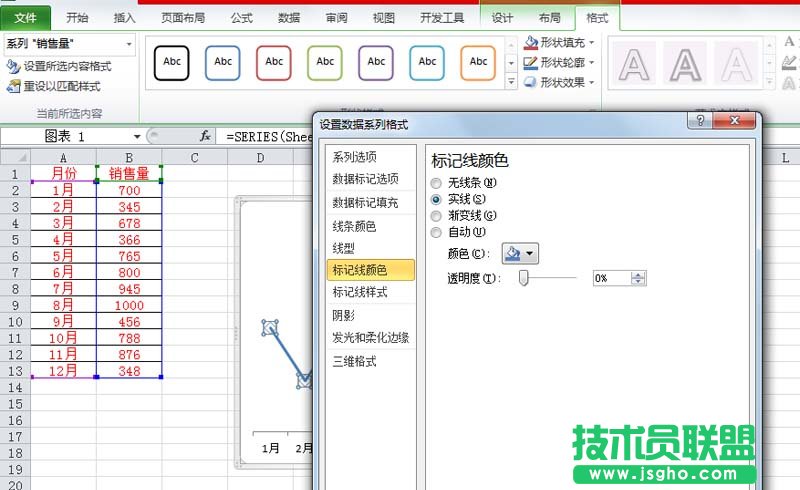Switch to the 视图 ribbon tab
800x490 pixels.
click(x=384, y=18)
